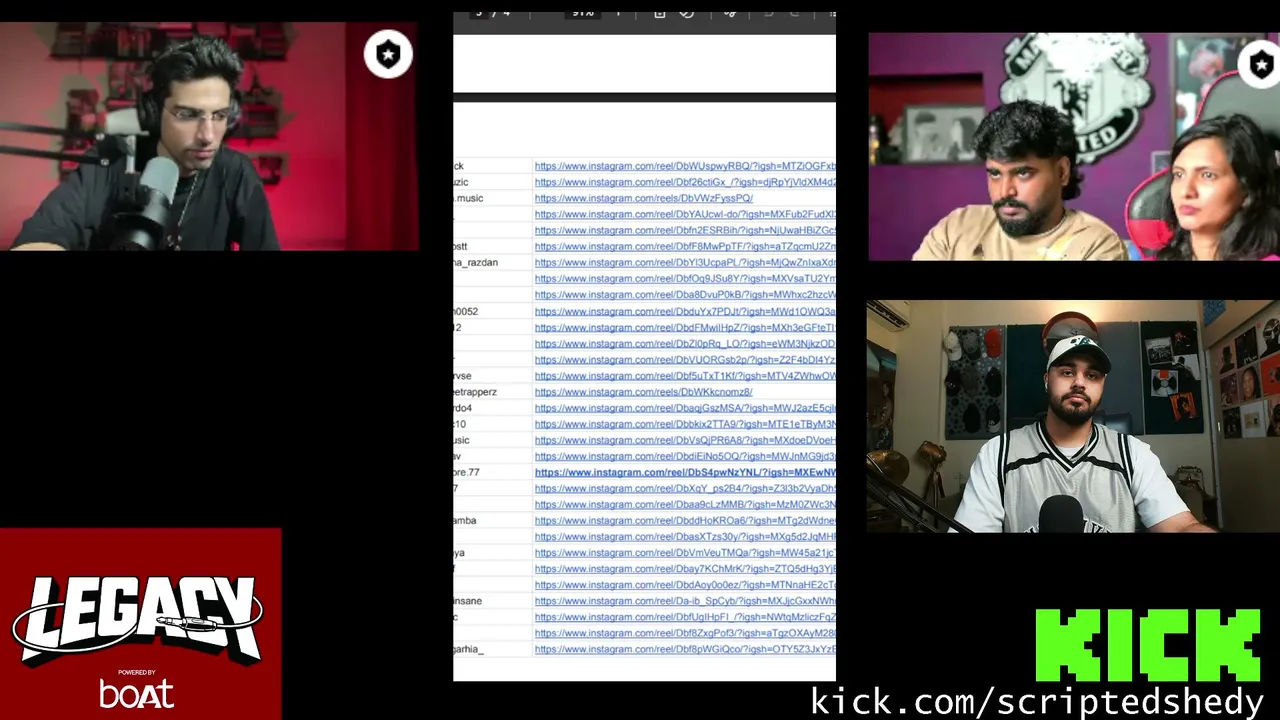
Task: Select the username cell ending "rdo4"
Action: pyautogui.click(x=462, y=408)
